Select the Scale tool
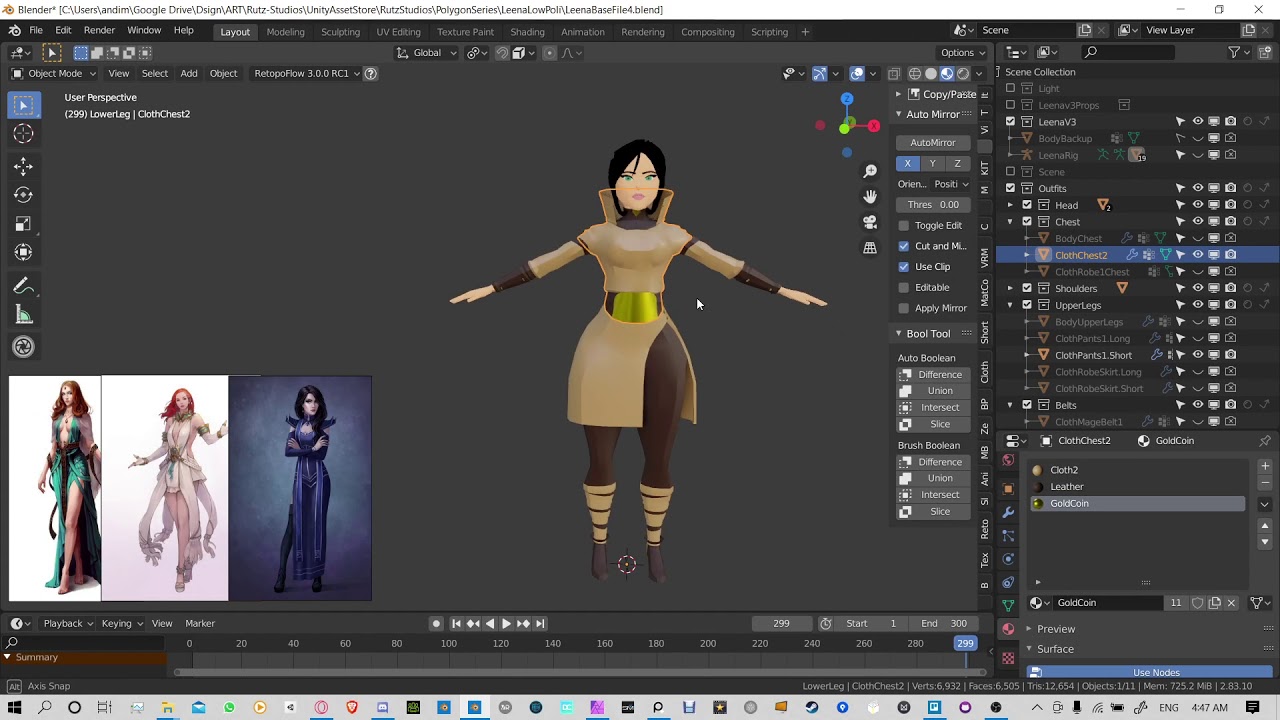Viewport: 1280px width, 720px height. tap(23, 224)
